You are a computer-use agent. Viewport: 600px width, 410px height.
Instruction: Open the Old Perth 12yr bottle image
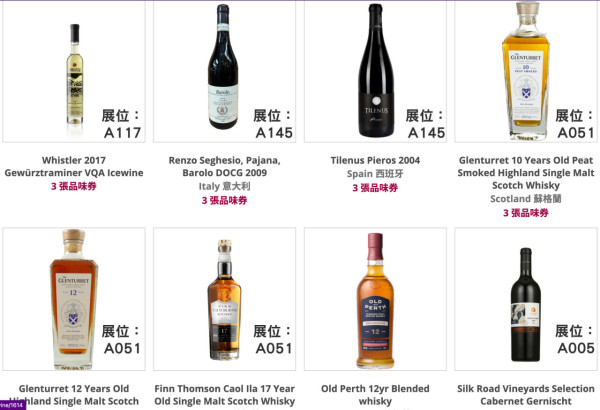(x=375, y=299)
